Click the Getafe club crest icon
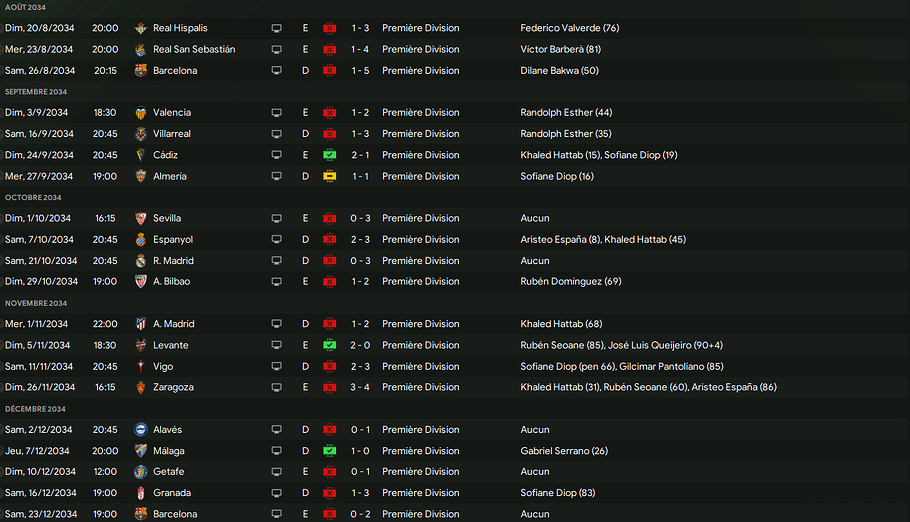 coord(141,472)
